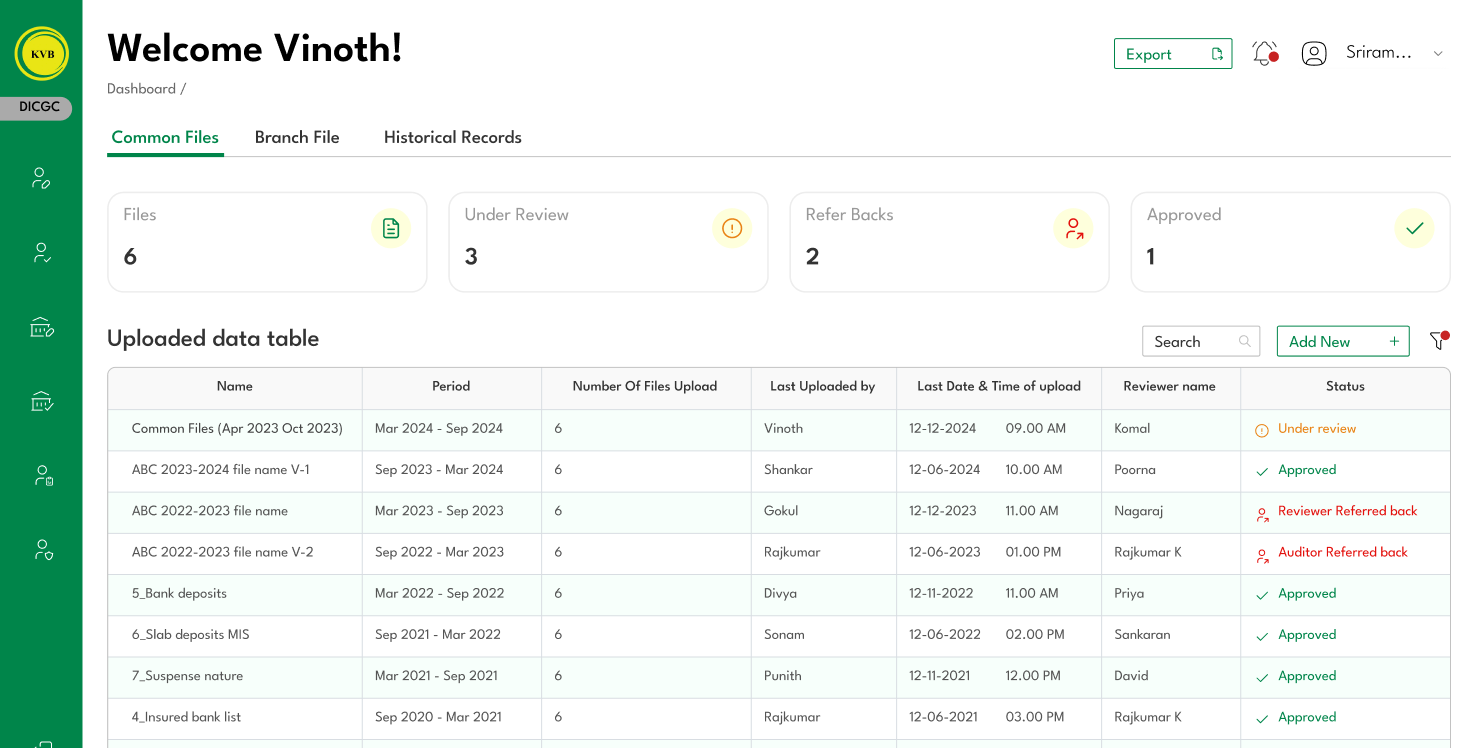This screenshot has height=748, width=1484.
Task: Click the person icon on Refer Backs card
Action: pos(1074,229)
